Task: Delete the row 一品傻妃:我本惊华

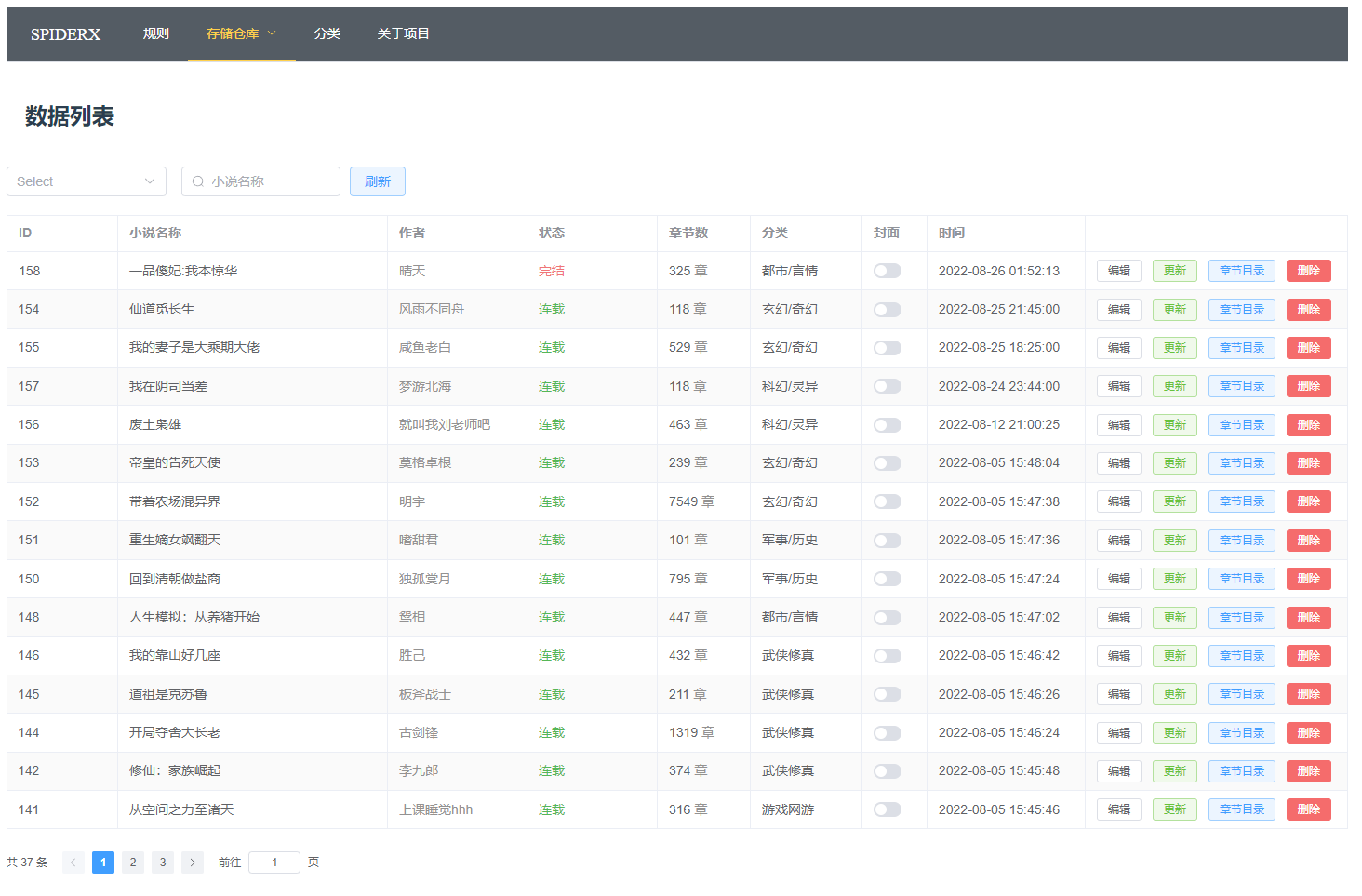Action: pos(1309,271)
